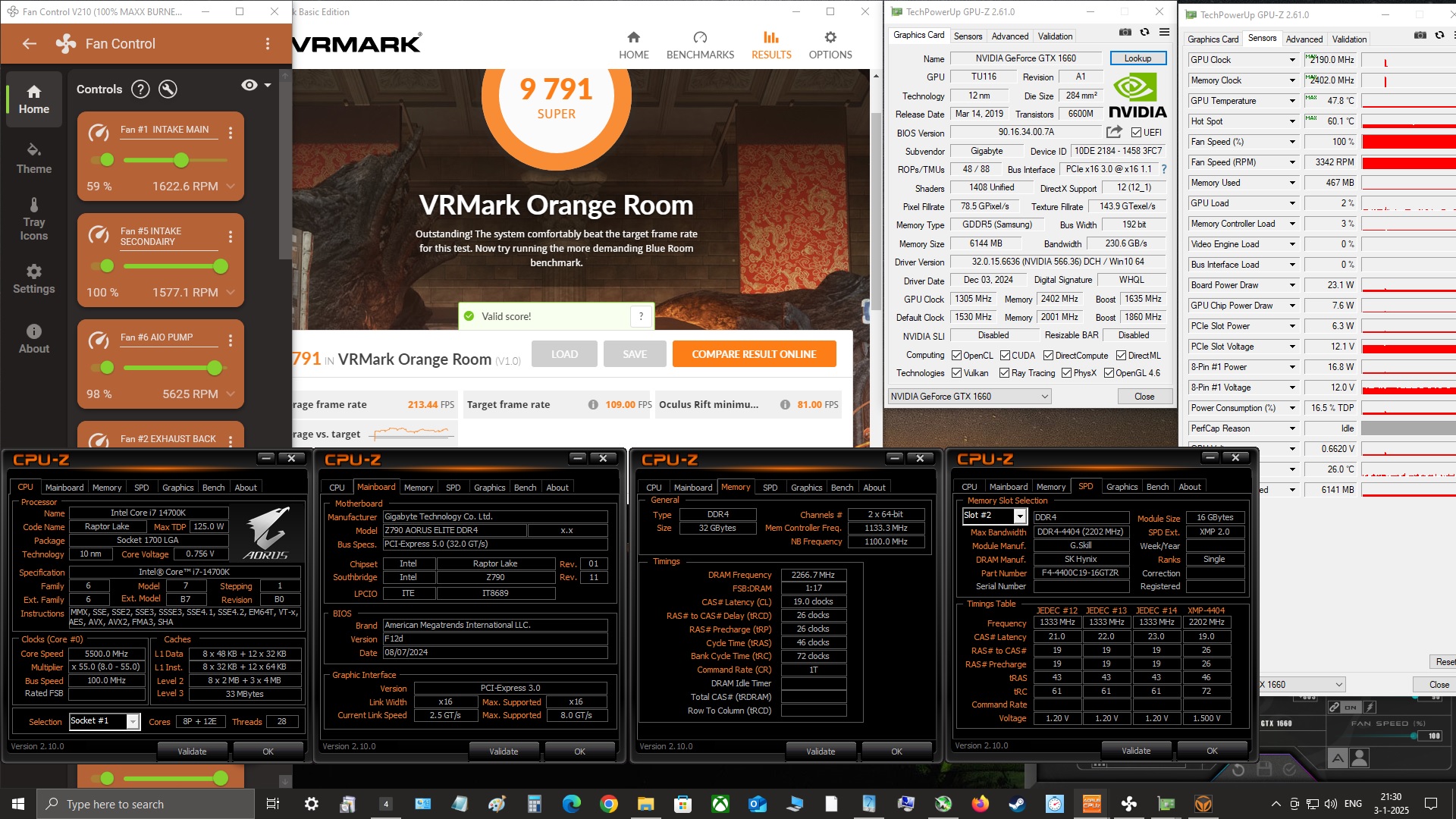Open Board Power Draw sensor dropdown arrow
Screen dimensions: 1456x819
click(1292, 285)
